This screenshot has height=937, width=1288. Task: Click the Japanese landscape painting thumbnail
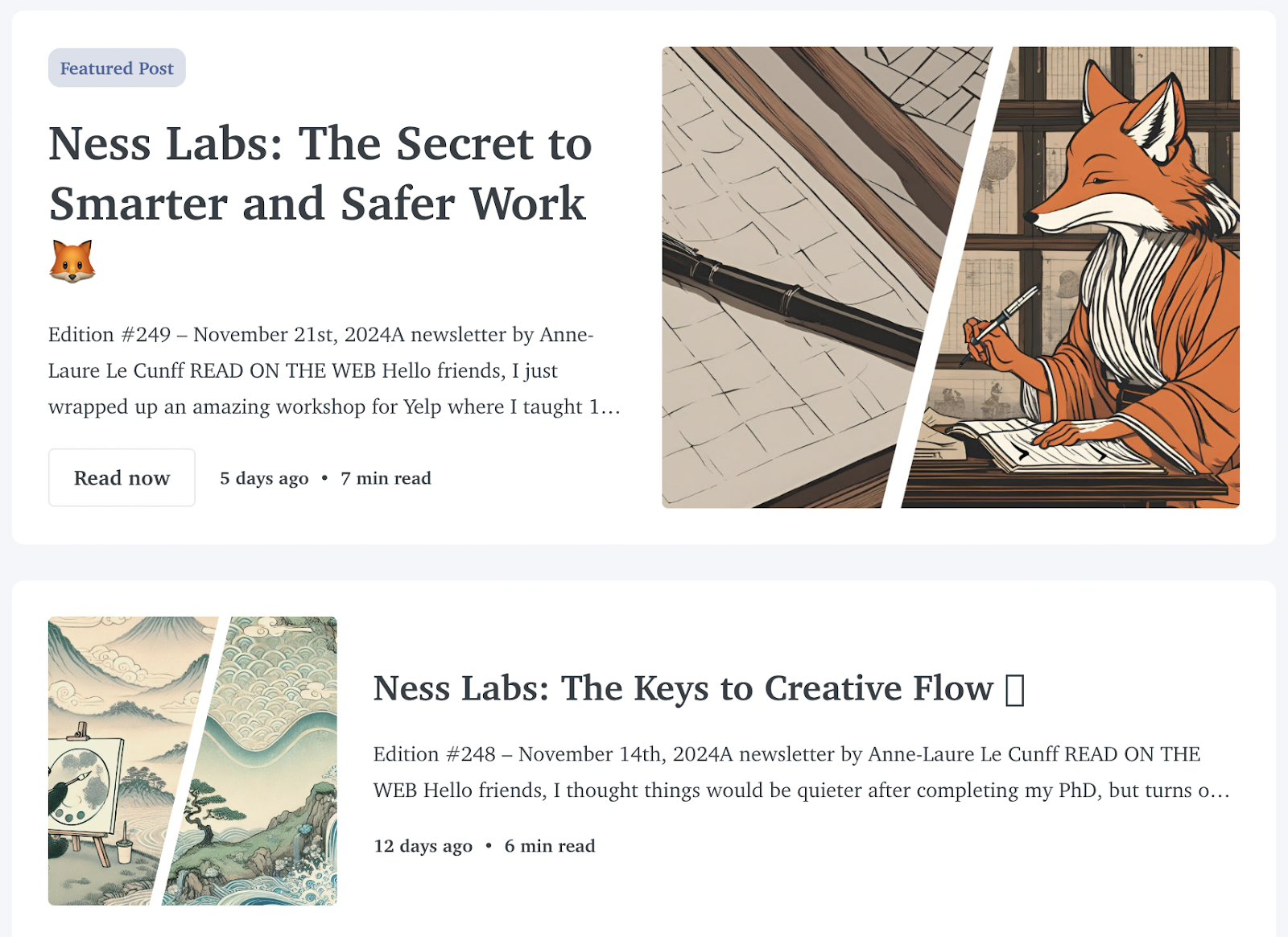click(x=193, y=761)
